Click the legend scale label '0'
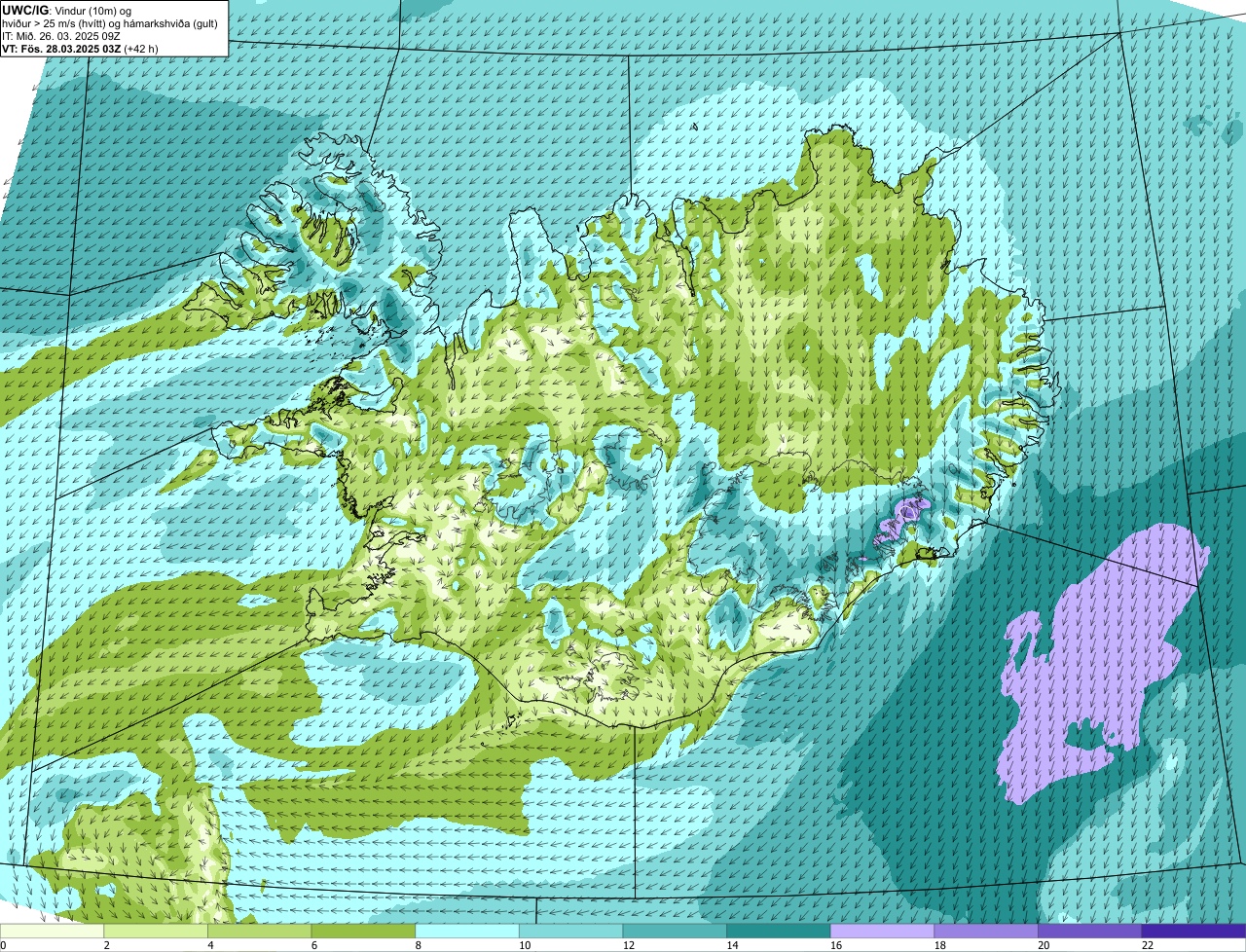The image size is (1246, 952). 3,945
